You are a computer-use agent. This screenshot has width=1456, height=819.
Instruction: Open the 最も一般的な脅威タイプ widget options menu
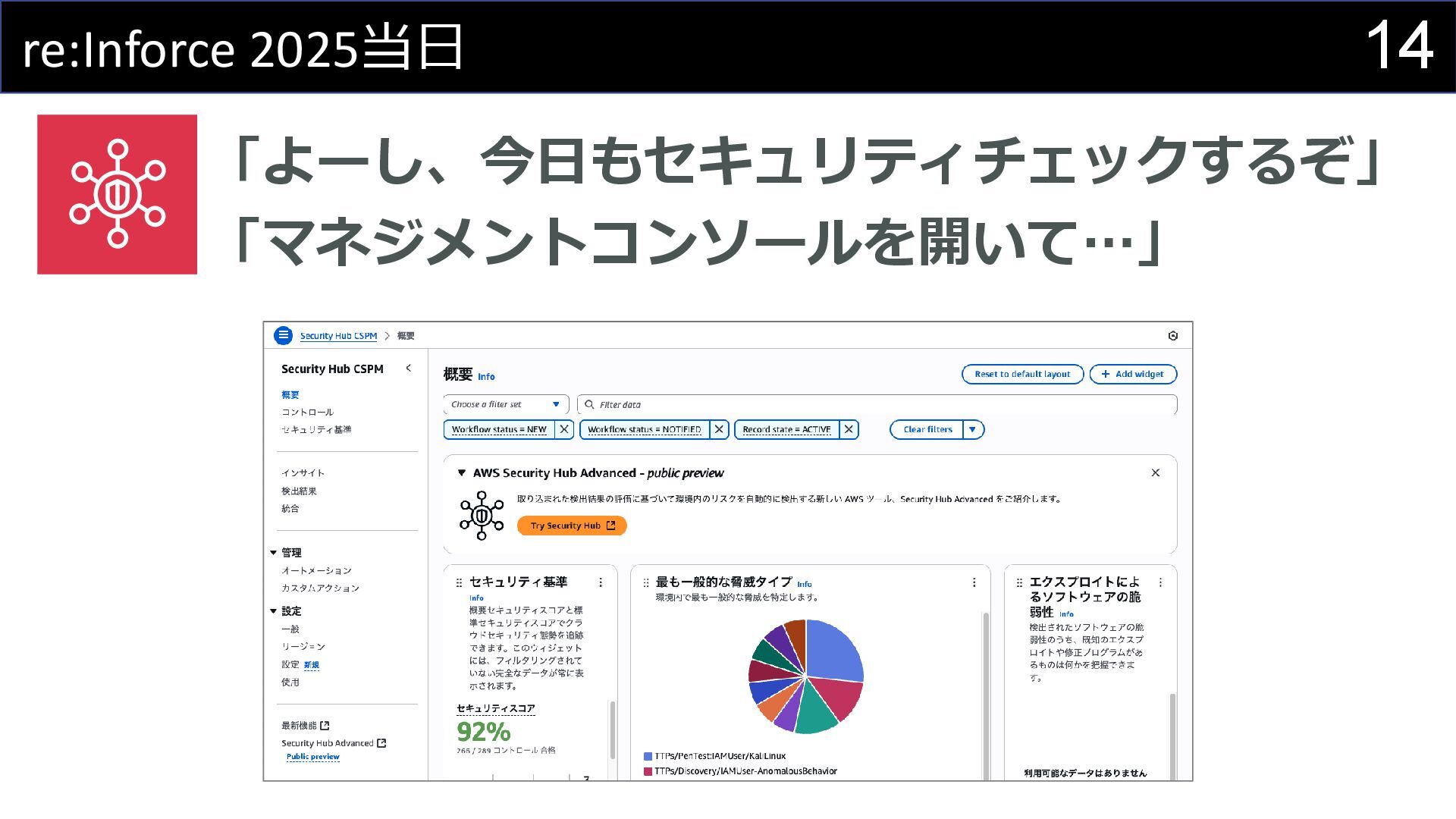[x=974, y=582]
